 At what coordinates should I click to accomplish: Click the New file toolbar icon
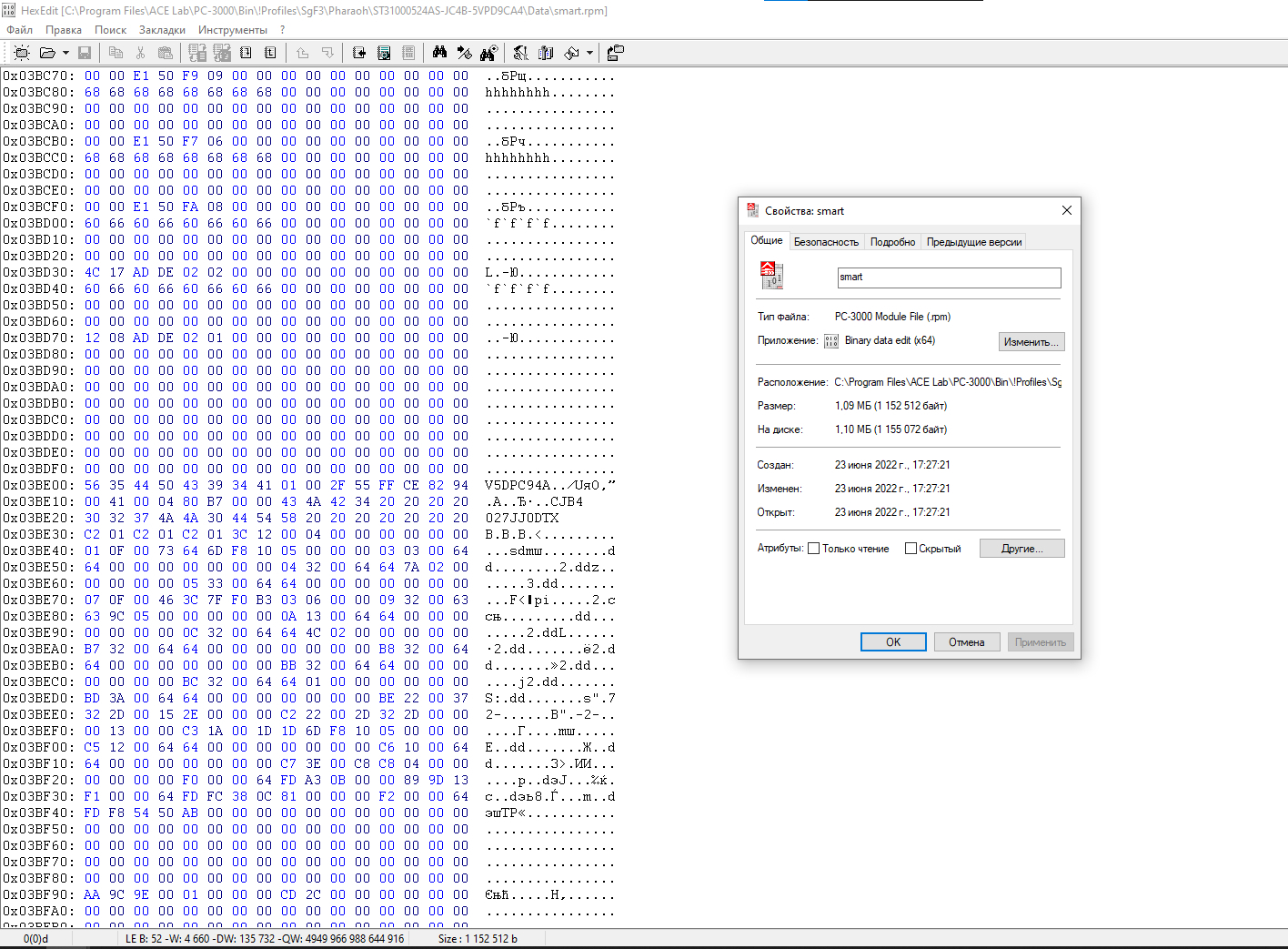tap(22, 53)
